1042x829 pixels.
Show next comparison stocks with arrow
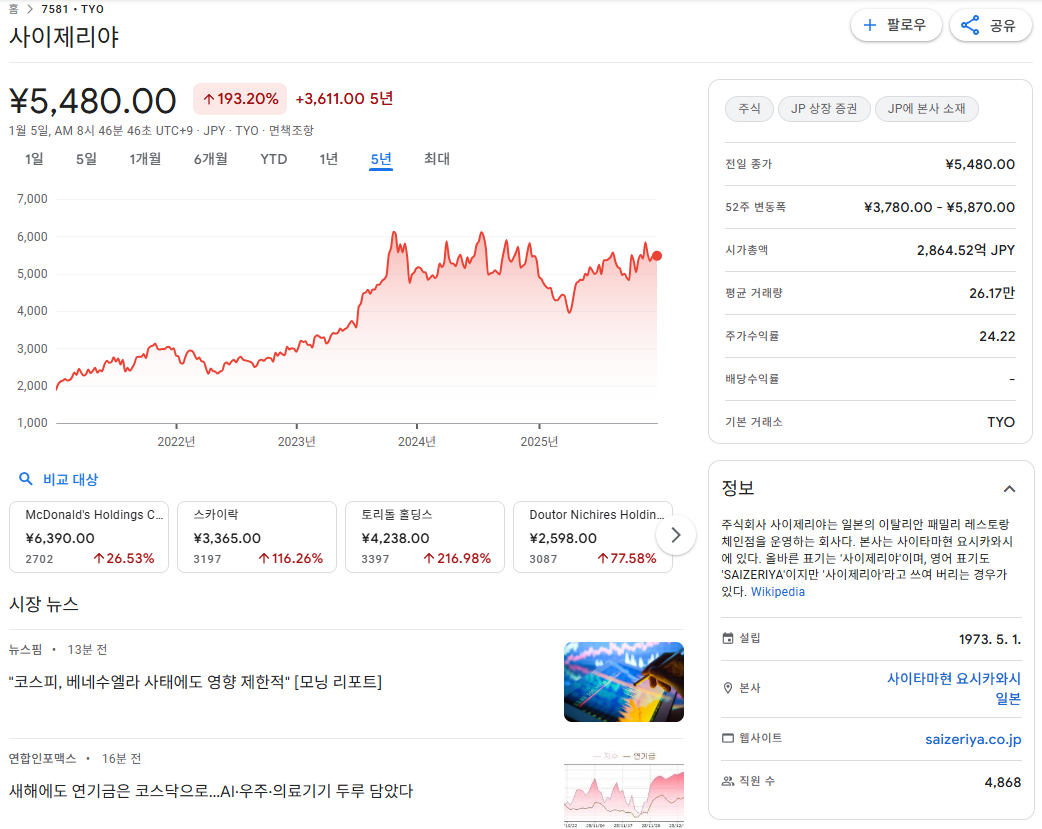(675, 535)
